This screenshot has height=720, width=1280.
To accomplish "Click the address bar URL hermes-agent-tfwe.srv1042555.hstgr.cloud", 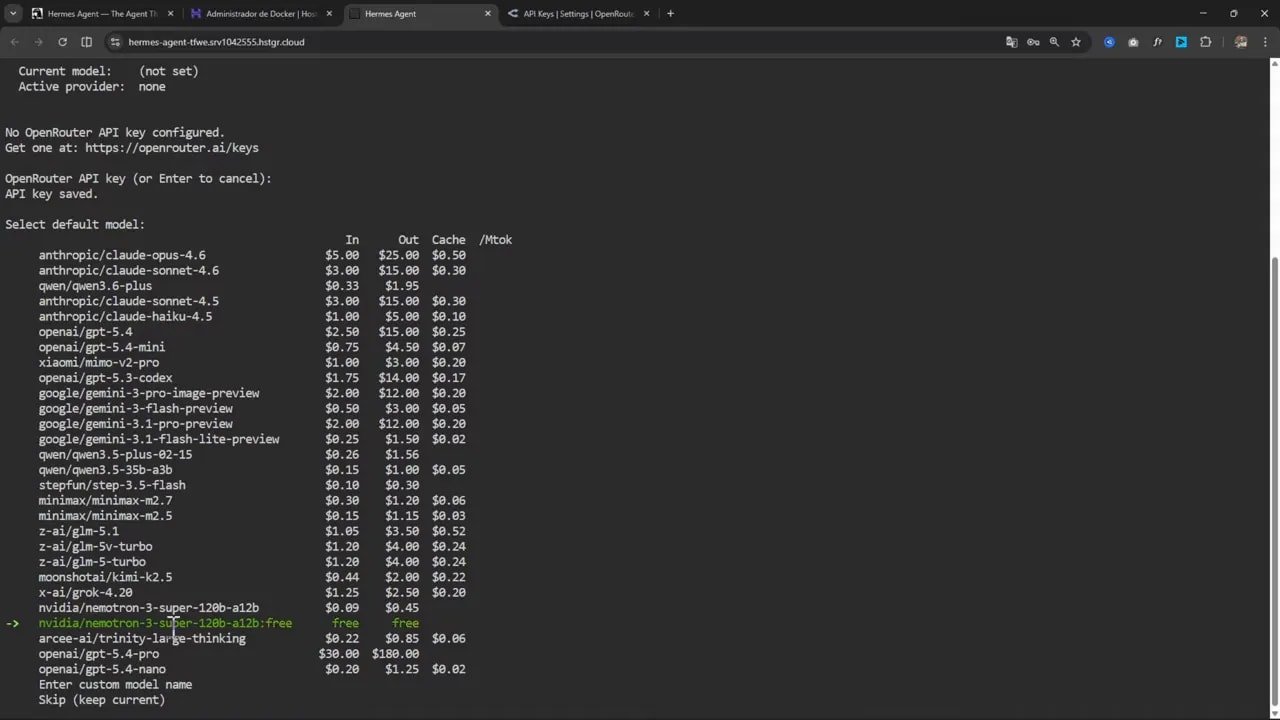I will [x=216, y=42].
